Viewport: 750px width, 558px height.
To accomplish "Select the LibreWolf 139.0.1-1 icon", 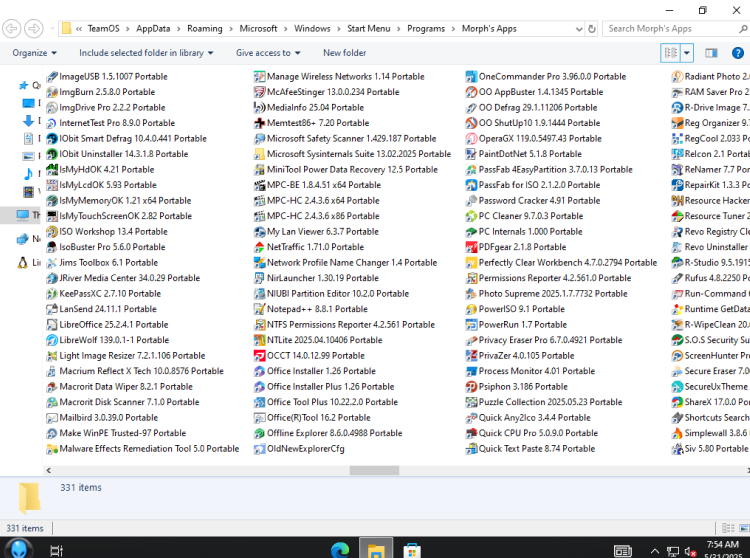I will pyautogui.click(x=52, y=340).
